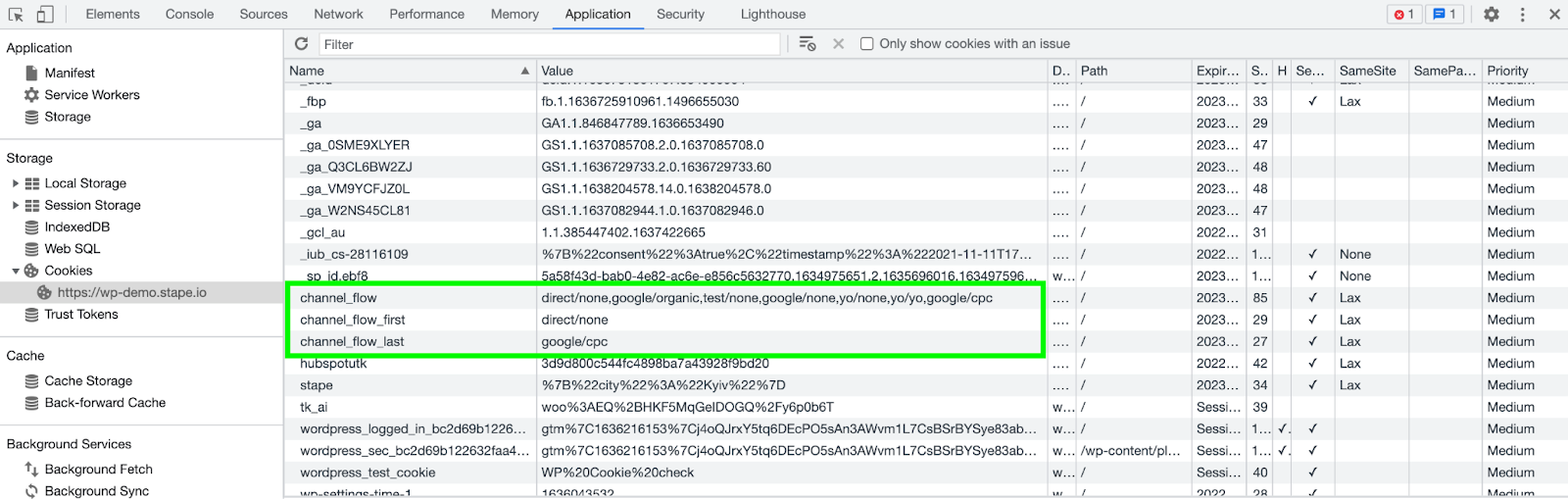
Task: Switch to the Lighthouse tab
Action: click(772, 14)
